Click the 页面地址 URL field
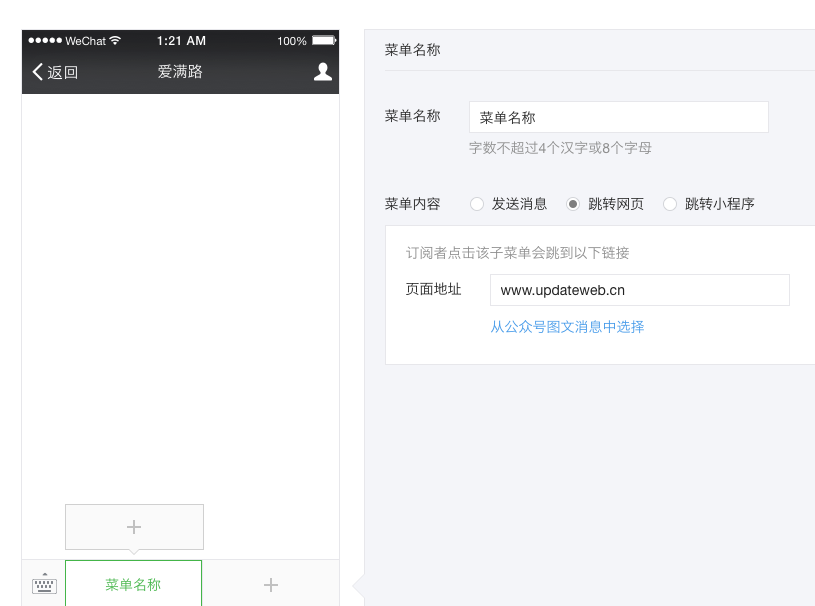815x606 pixels. point(639,290)
